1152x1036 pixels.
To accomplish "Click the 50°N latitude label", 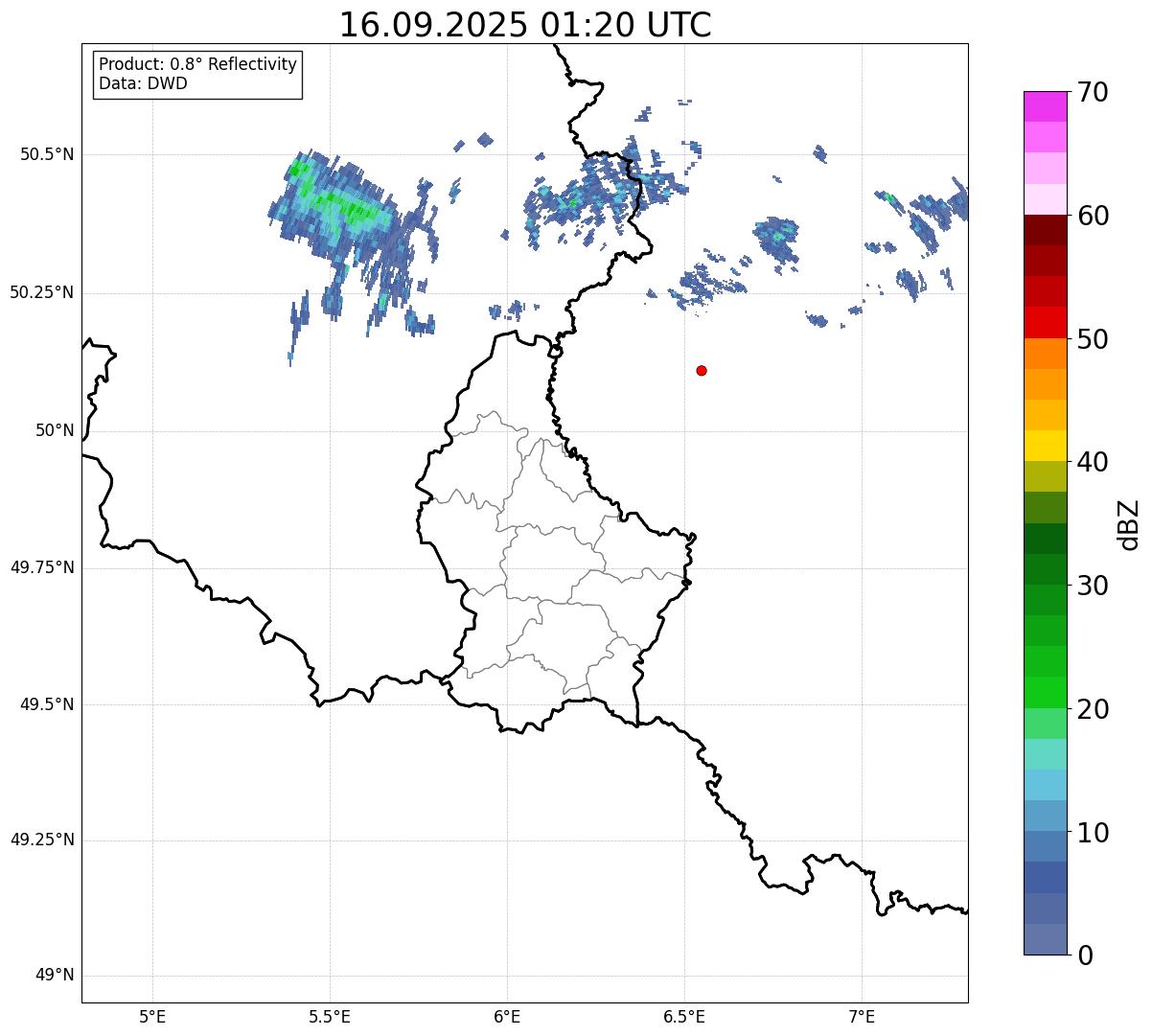I will click(x=55, y=430).
